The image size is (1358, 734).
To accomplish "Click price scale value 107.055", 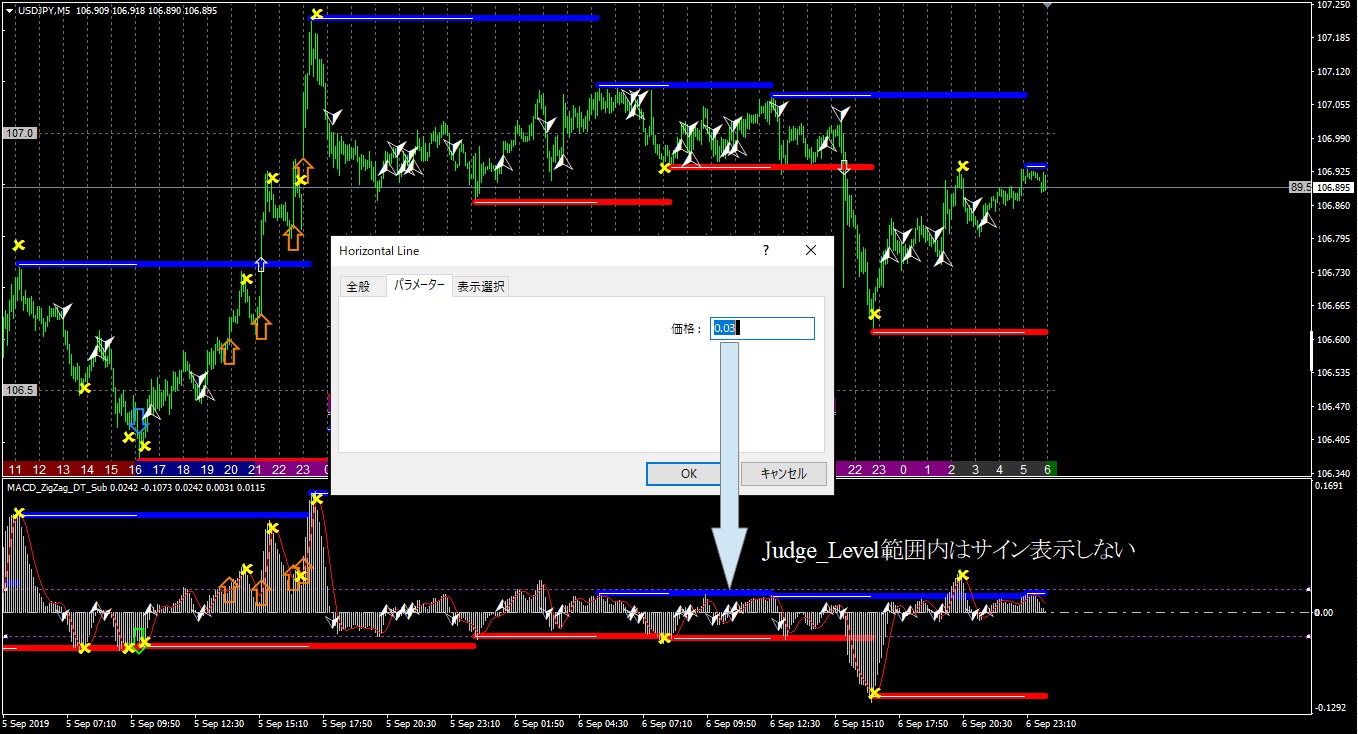I will click(1332, 105).
